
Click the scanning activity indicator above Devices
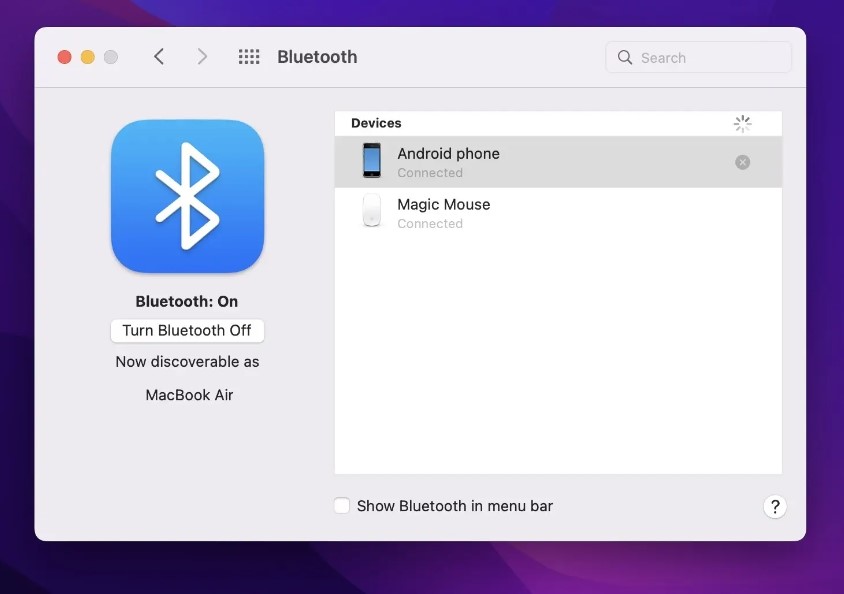tap(742, 123)
